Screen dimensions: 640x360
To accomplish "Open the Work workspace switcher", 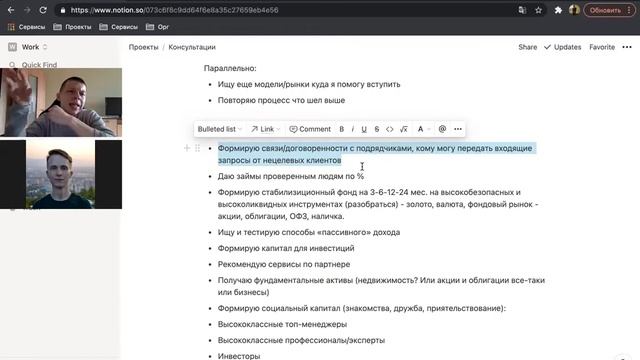I will (x=28, y=47).
